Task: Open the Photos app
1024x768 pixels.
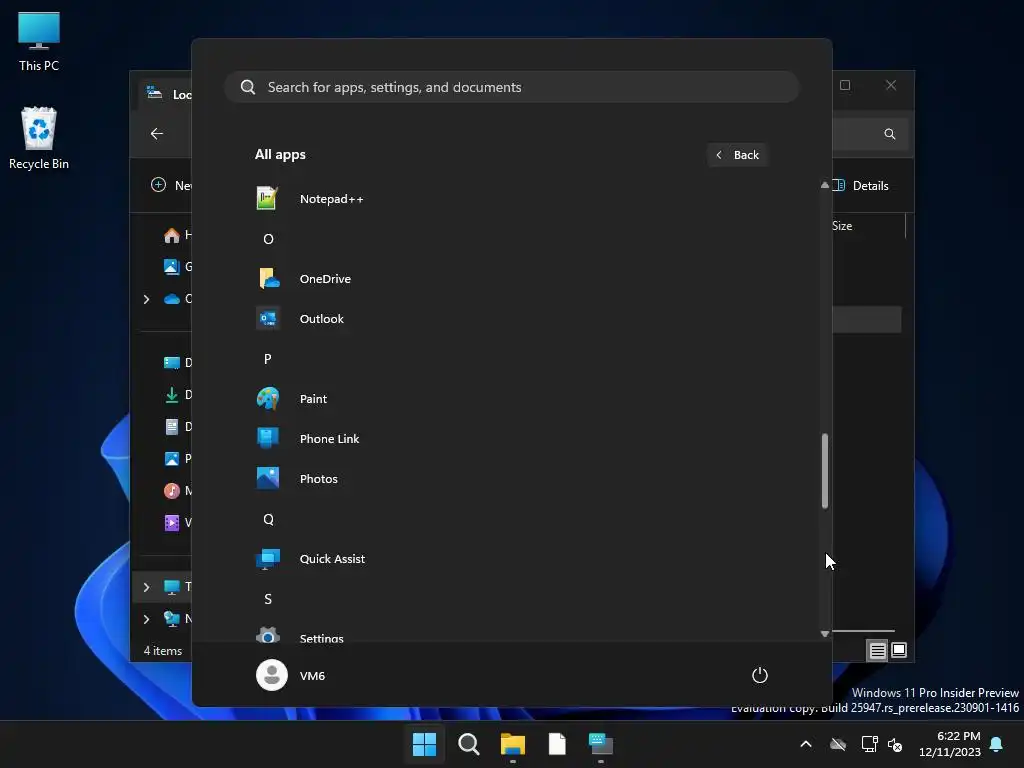Action: 509,479
